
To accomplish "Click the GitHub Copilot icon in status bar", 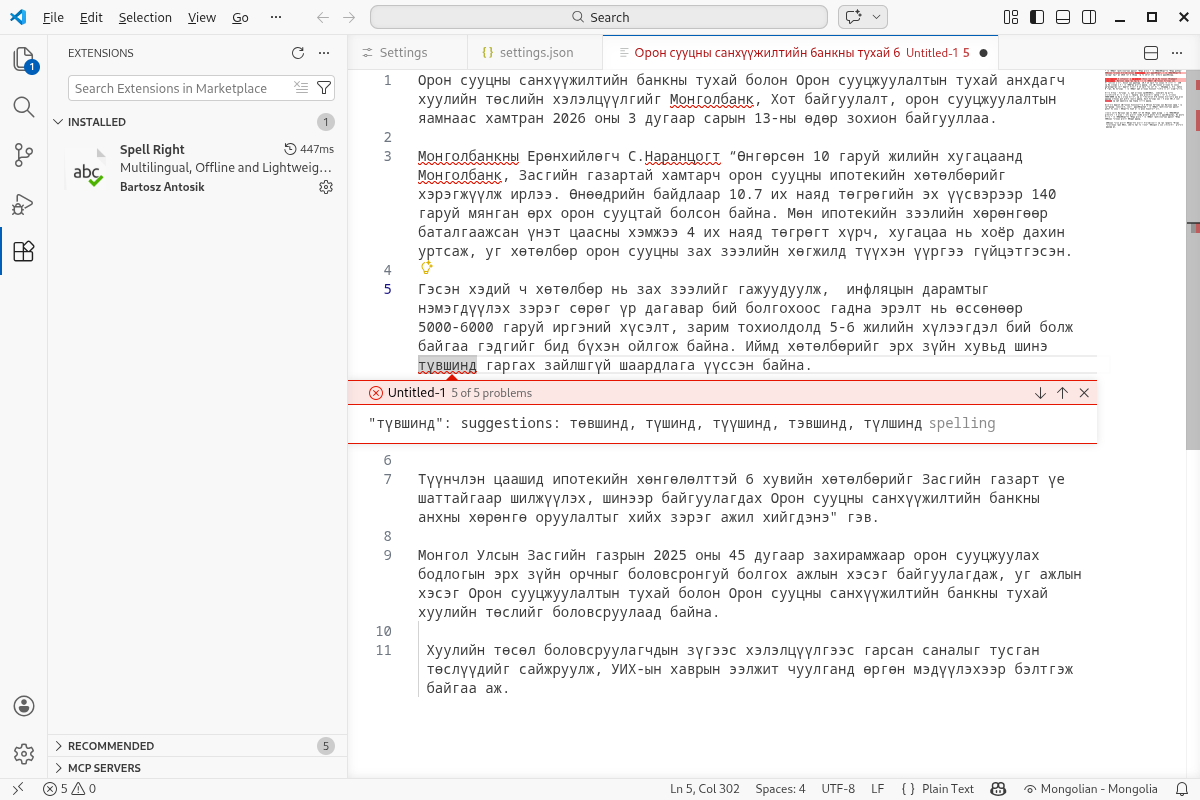I will tap(998, 789).
